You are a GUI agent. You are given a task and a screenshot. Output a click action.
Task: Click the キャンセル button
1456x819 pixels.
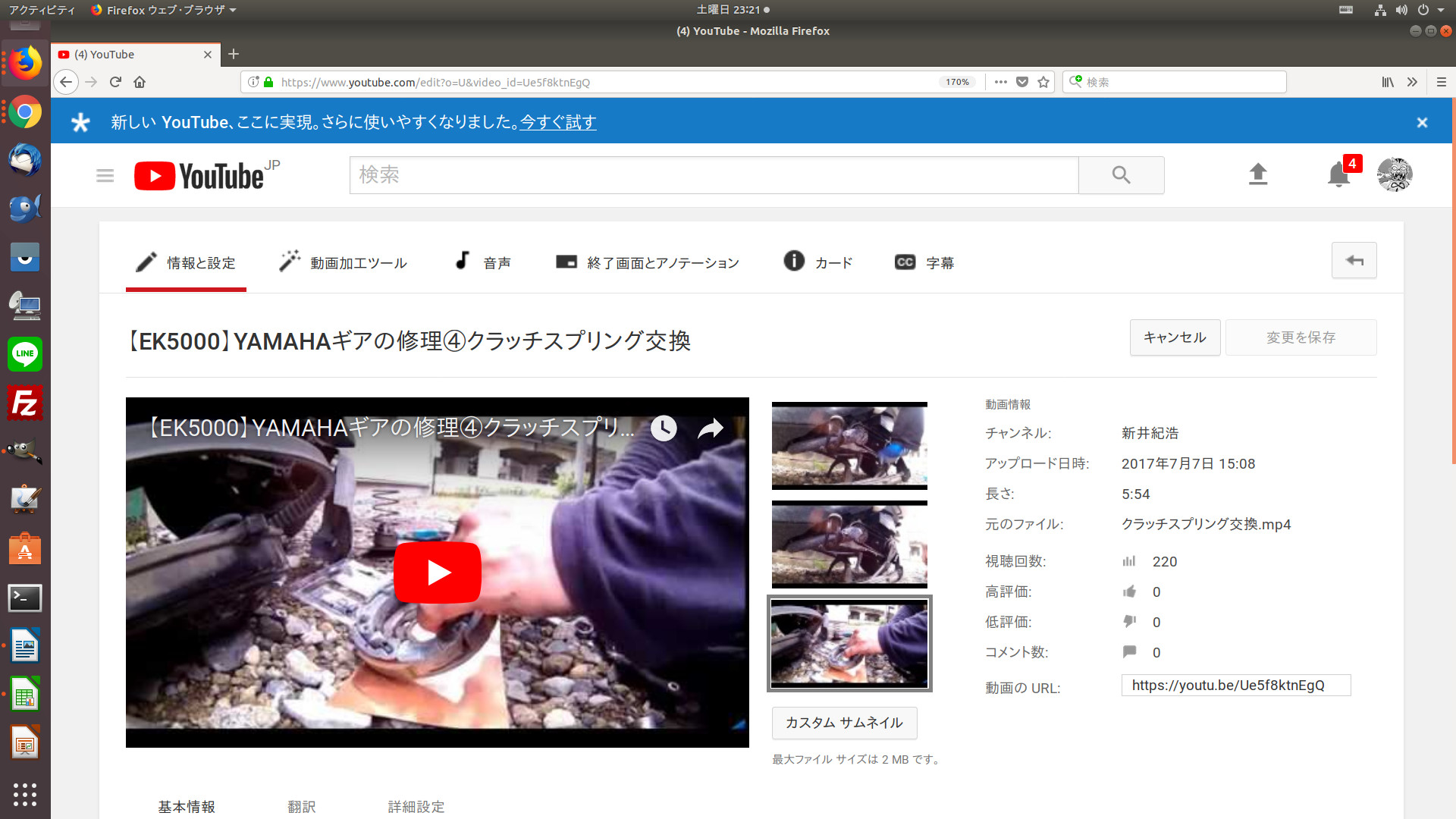click(1175, 337)
